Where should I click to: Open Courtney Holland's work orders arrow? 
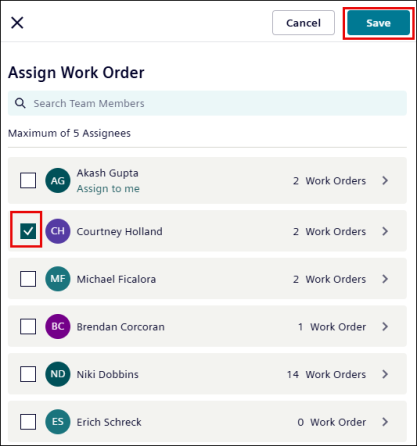tap(385, 231)
